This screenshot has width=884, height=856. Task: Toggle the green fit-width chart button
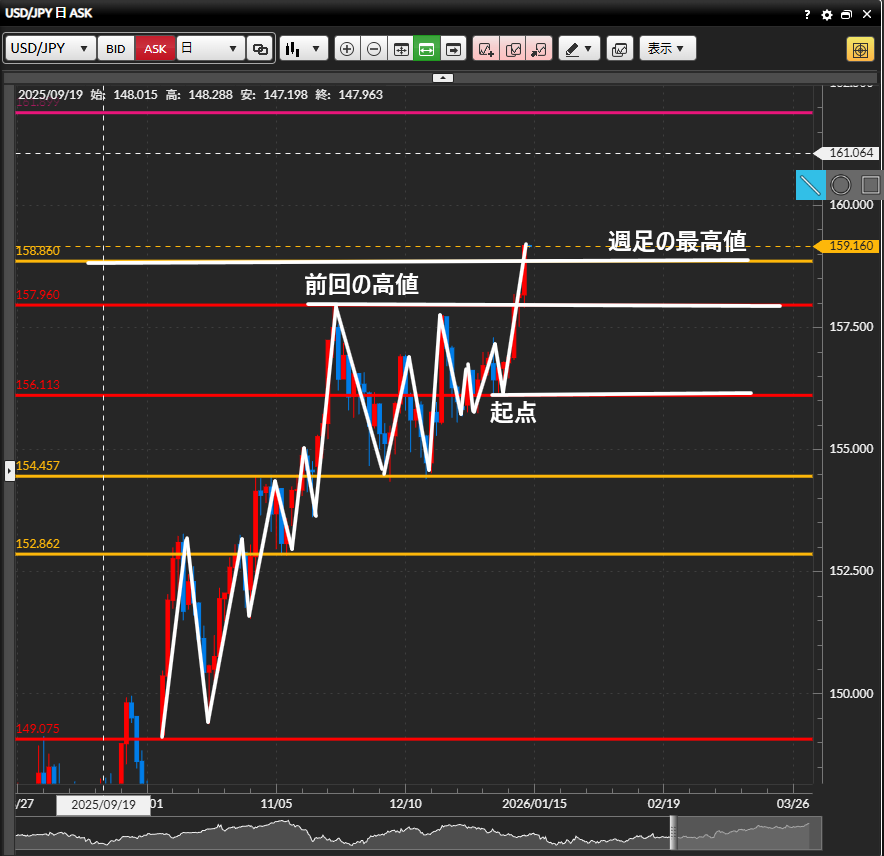427,49
